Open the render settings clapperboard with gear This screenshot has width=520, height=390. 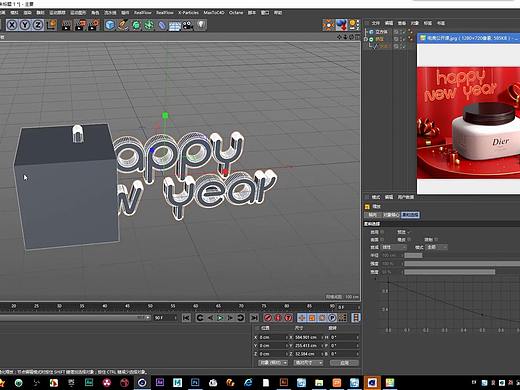point(94,25)
